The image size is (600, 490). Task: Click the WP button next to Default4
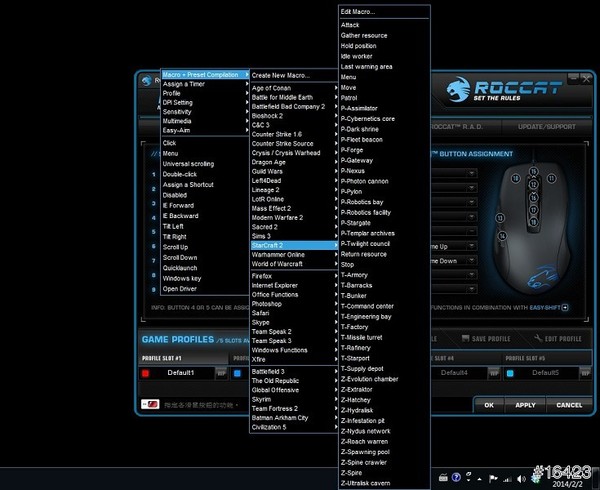coord(494,373)
